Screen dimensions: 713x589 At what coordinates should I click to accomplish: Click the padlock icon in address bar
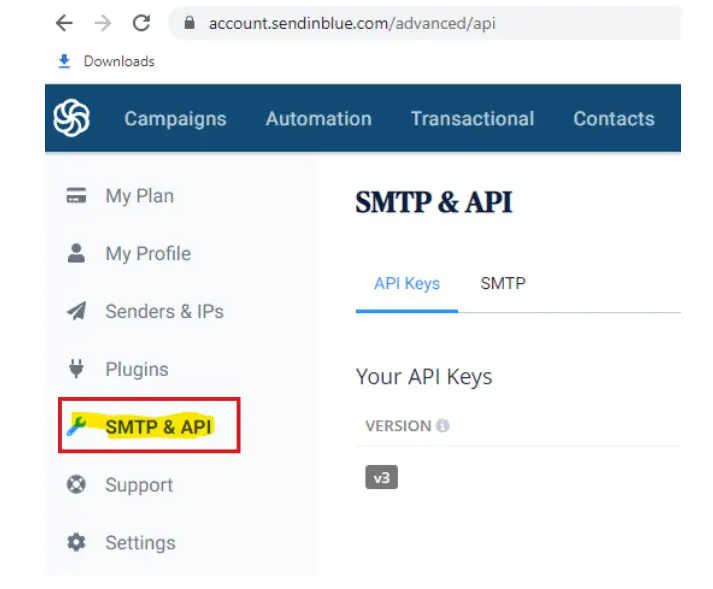190,22
